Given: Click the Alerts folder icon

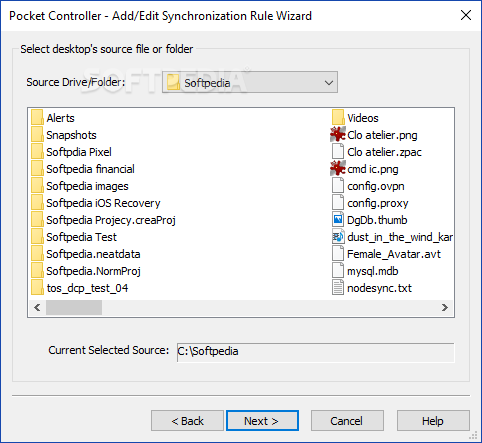Looking at the screenshot, I should 37,118.
